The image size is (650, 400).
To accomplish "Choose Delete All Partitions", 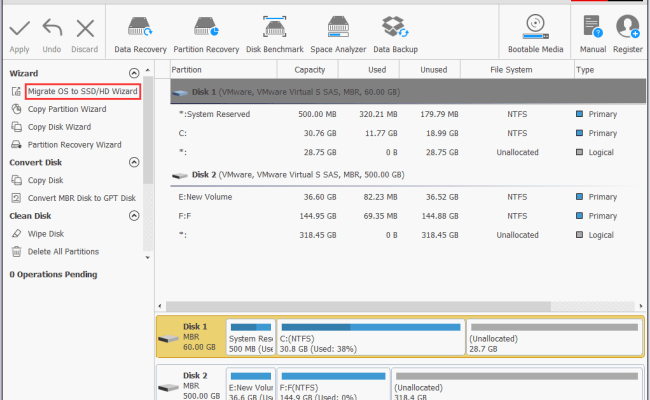I will click(x=63, y=252).
